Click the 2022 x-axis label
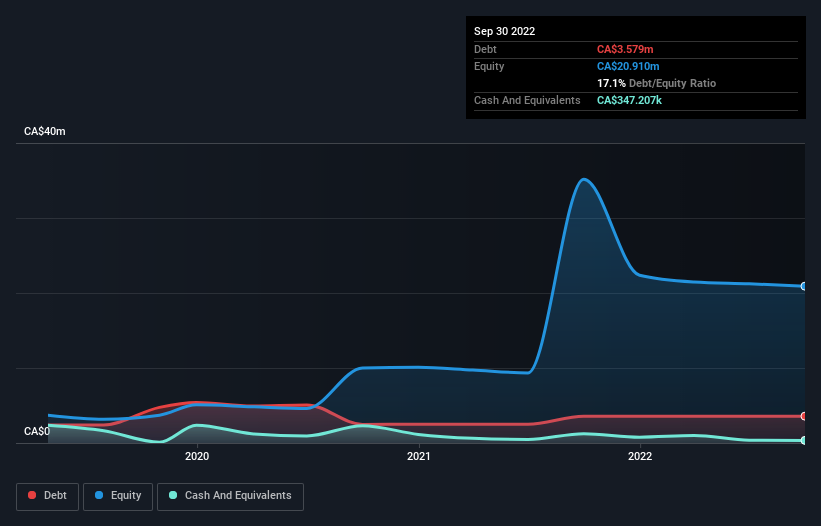The image size is (821, 526). 640,456
